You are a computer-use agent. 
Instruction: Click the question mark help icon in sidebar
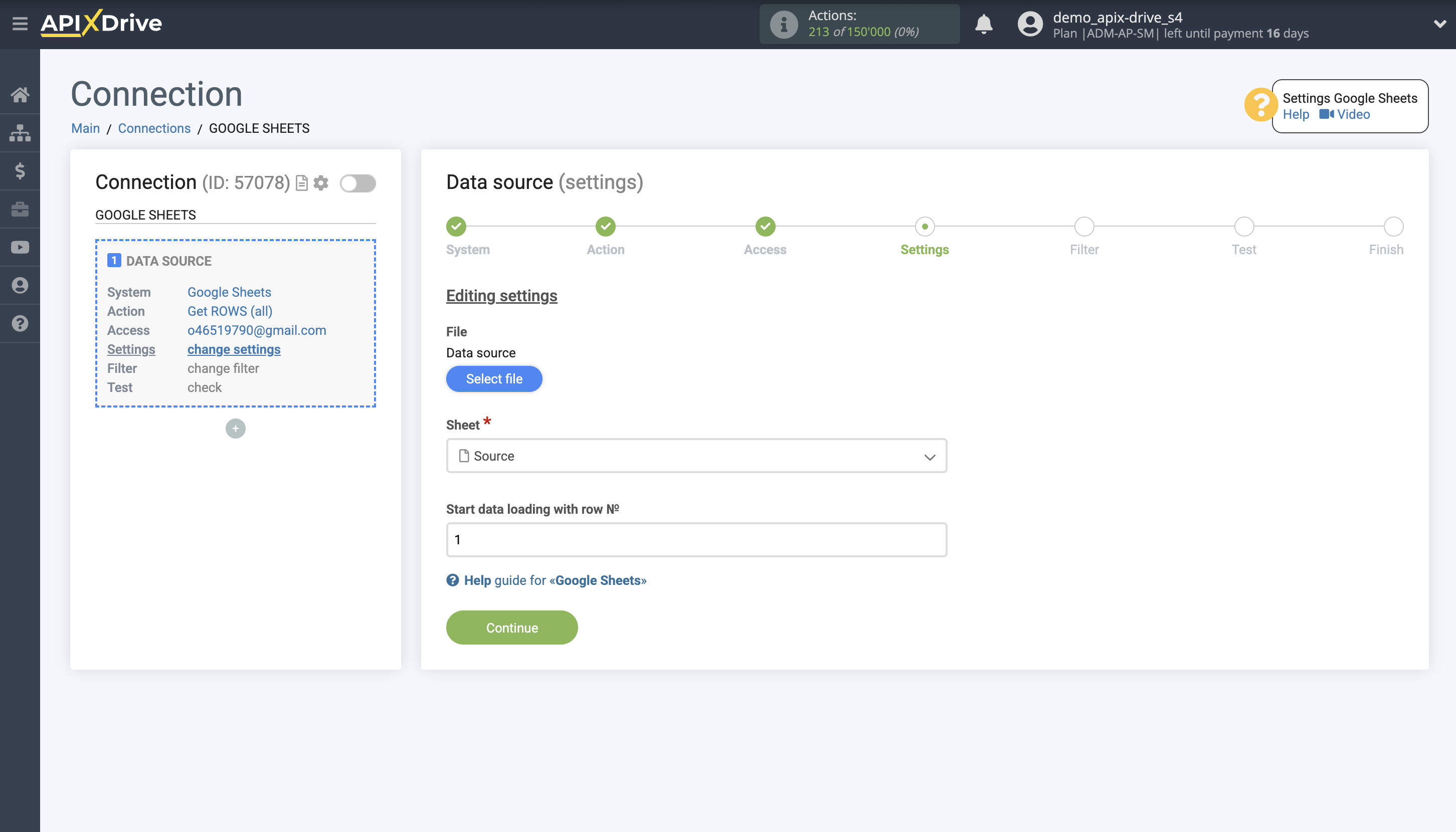(x=20, y=323)
